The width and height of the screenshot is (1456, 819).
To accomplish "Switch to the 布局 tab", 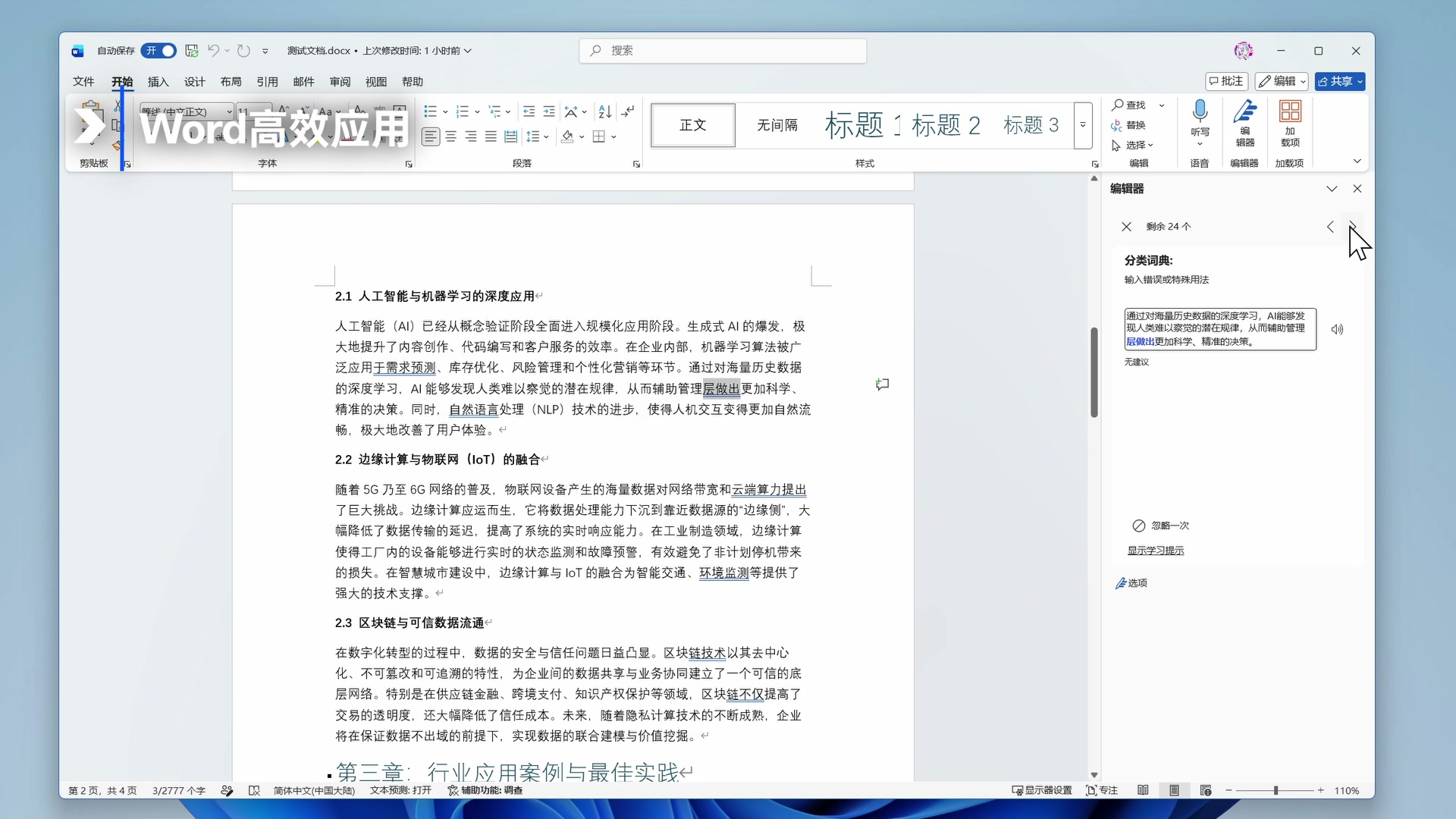I will pos(231,82).
